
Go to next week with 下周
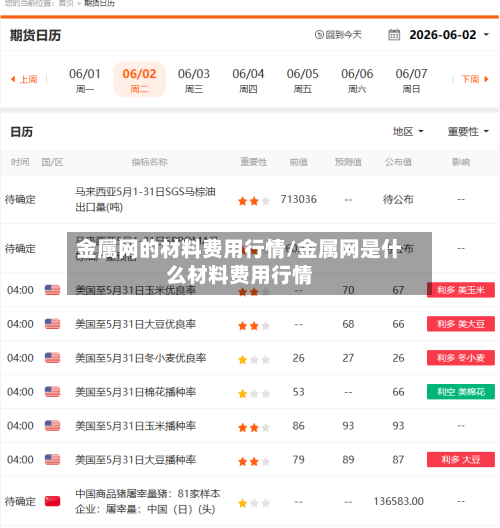[475, 79]
